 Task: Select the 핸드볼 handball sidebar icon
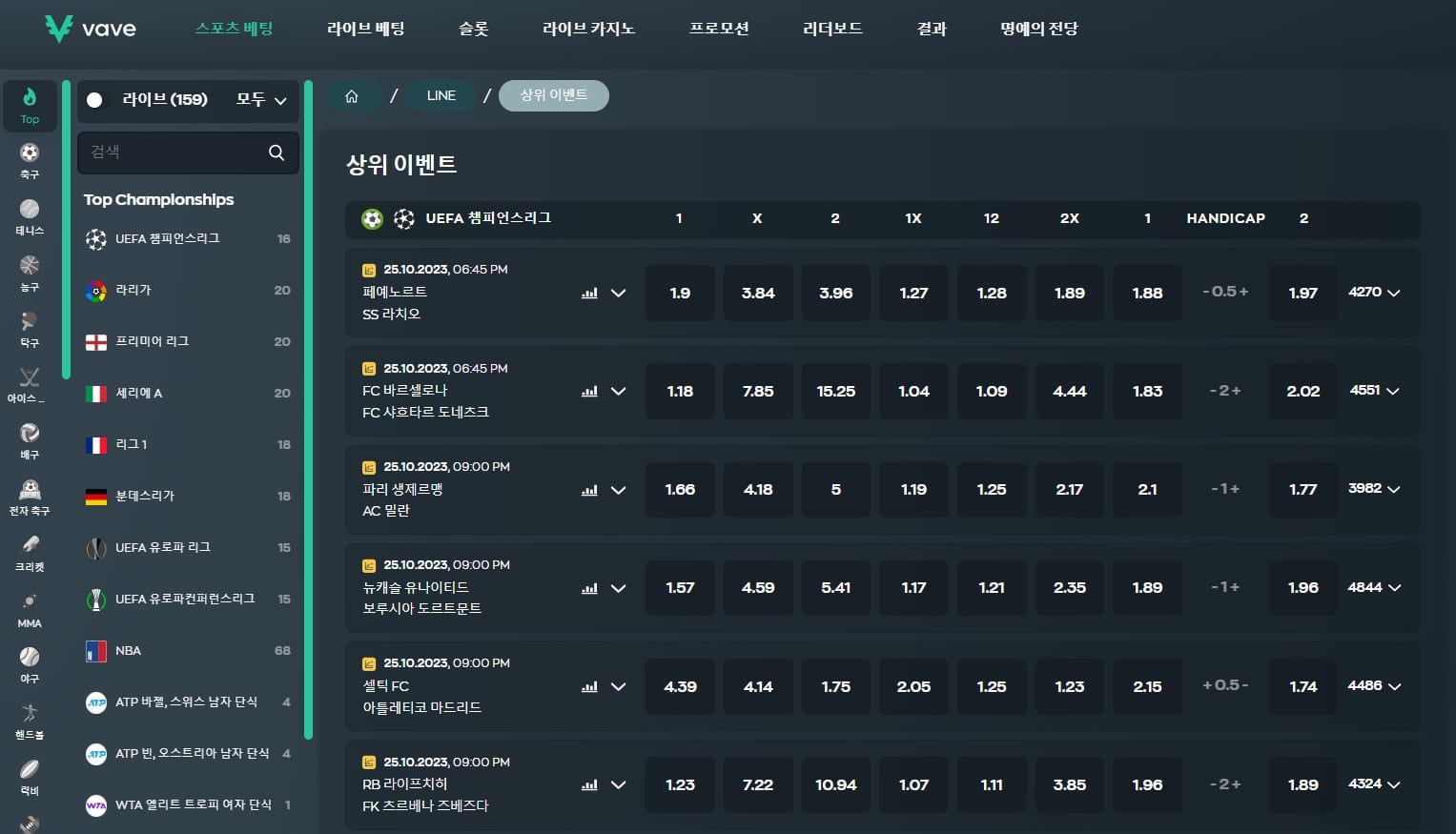(x=30, y=713)
